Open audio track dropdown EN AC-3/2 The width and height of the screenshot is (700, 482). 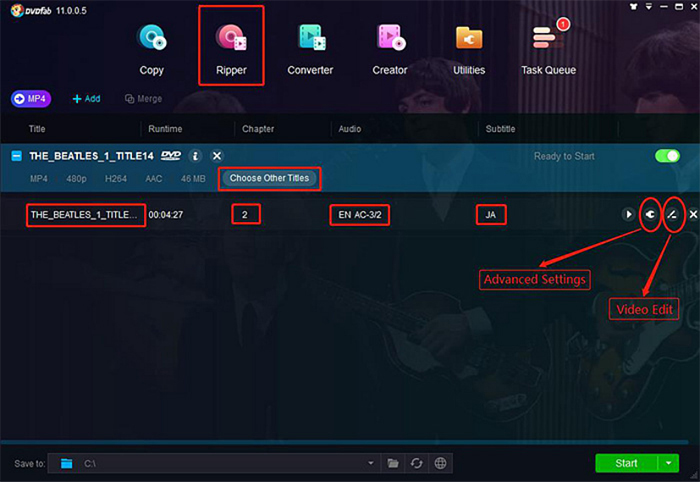(359, 215)
